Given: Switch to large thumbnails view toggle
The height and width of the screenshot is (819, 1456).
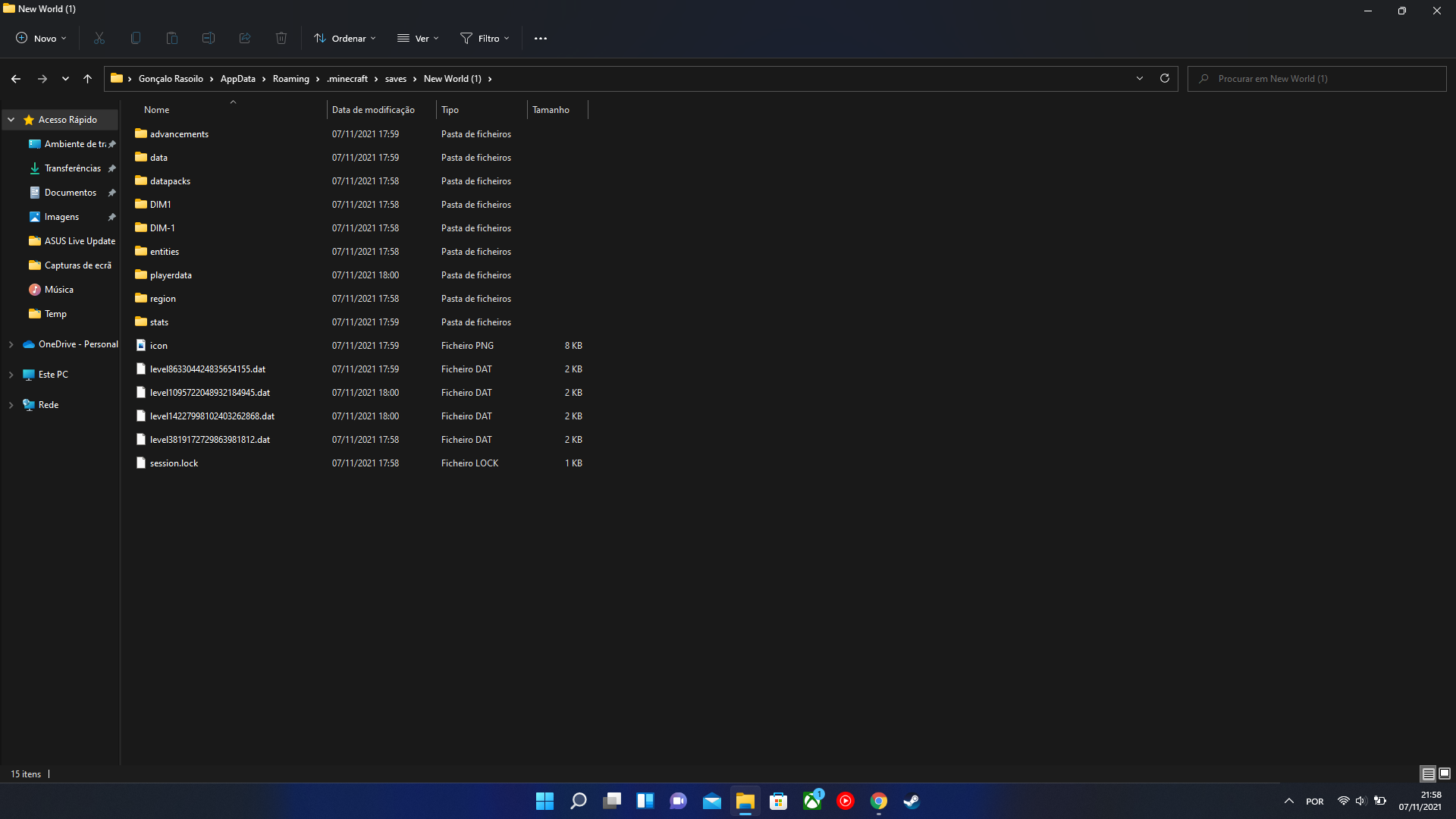Looking at the screenshot, I should (1445, 773).
